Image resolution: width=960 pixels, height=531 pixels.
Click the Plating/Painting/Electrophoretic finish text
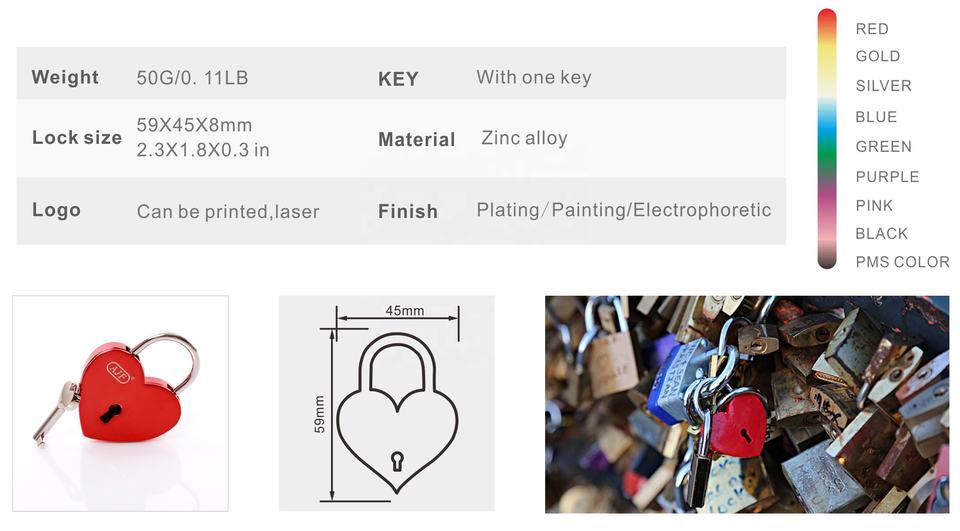click(624, 210)
